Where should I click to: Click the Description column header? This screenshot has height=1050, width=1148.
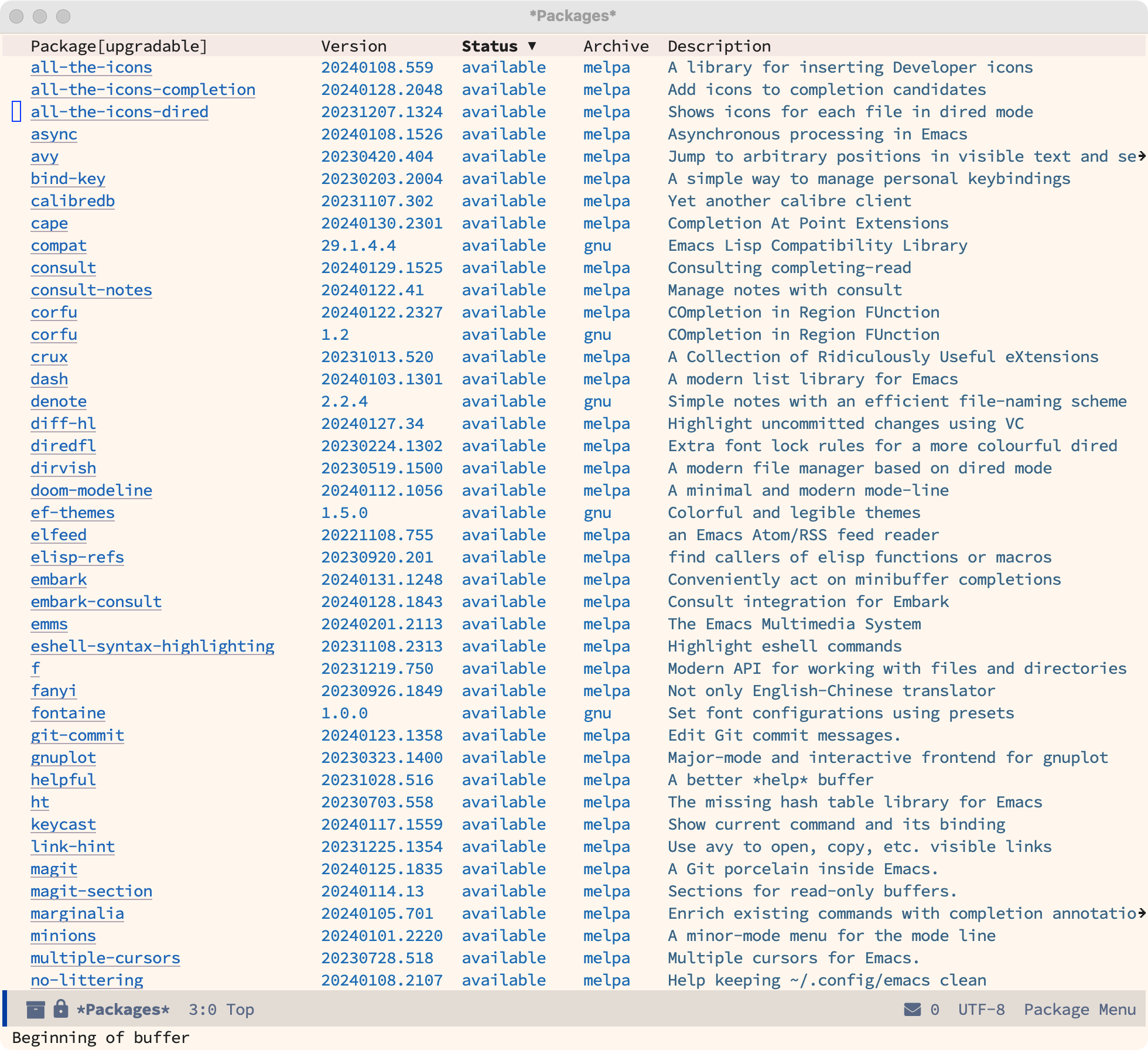719,46
